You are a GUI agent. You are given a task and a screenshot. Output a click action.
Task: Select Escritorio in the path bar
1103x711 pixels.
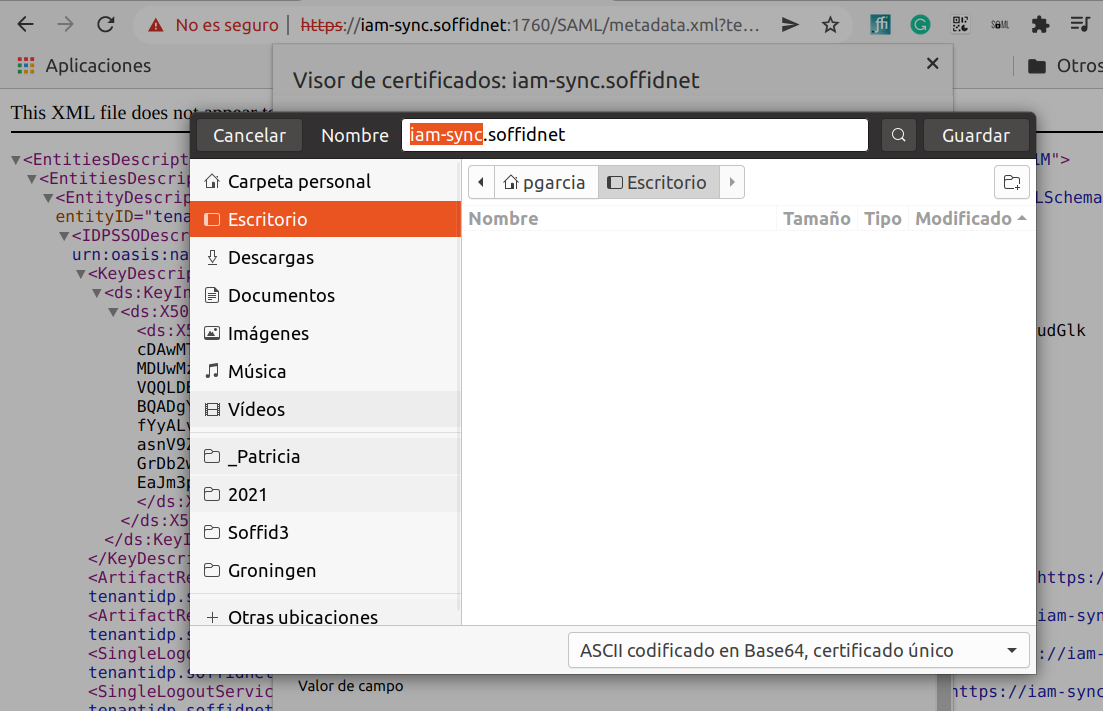(x=658, y=183)
